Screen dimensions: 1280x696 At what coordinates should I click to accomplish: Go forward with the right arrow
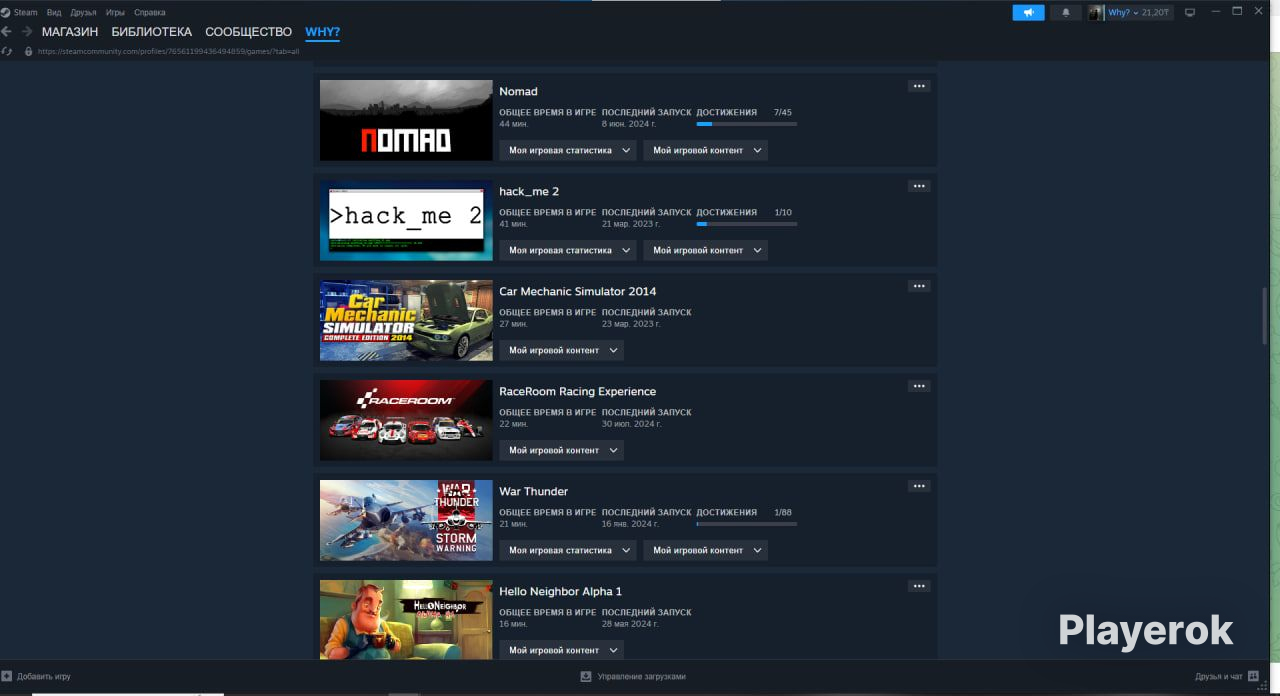pos(27,32)
